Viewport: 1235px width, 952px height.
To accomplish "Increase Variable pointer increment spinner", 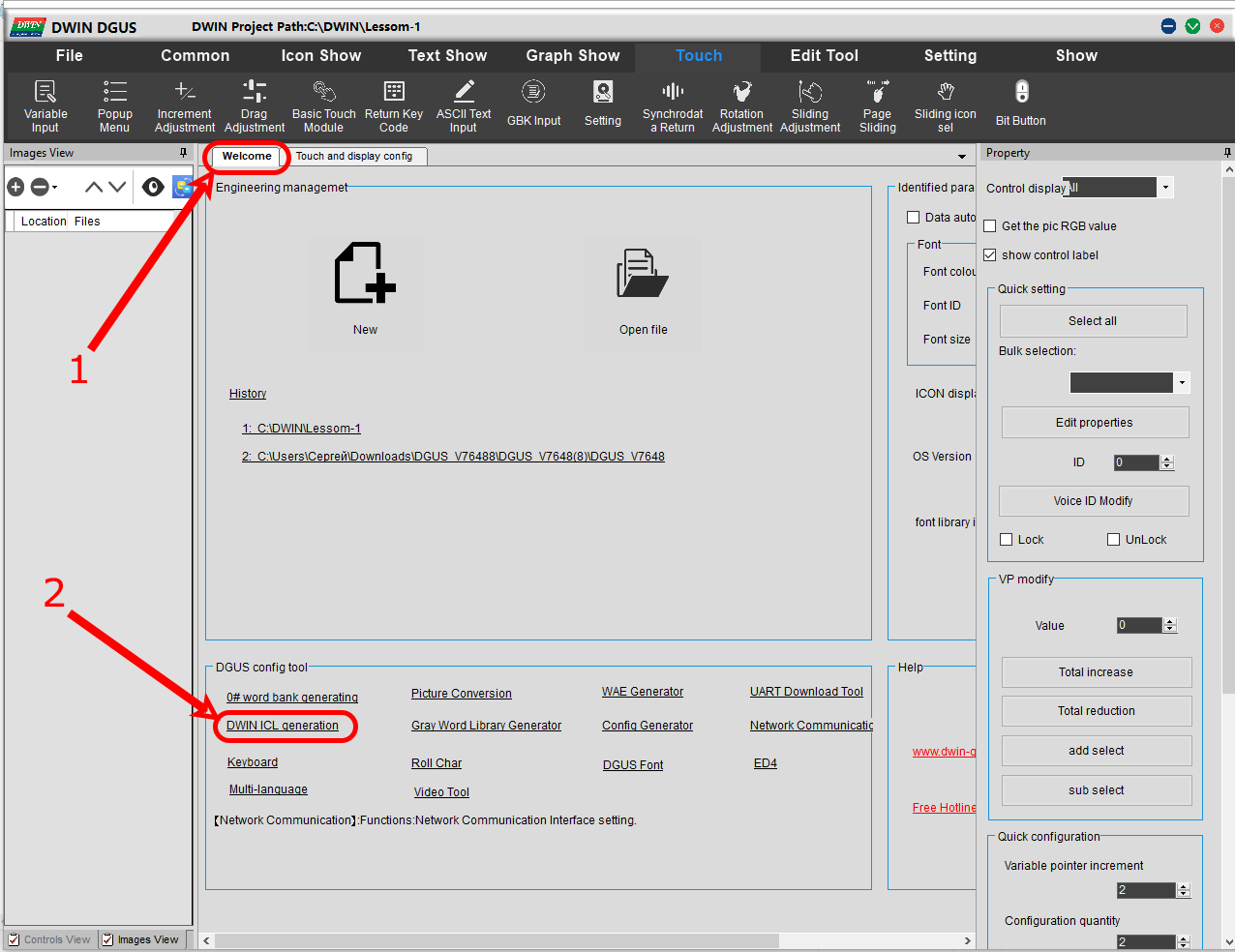I will coord(1183,886).
